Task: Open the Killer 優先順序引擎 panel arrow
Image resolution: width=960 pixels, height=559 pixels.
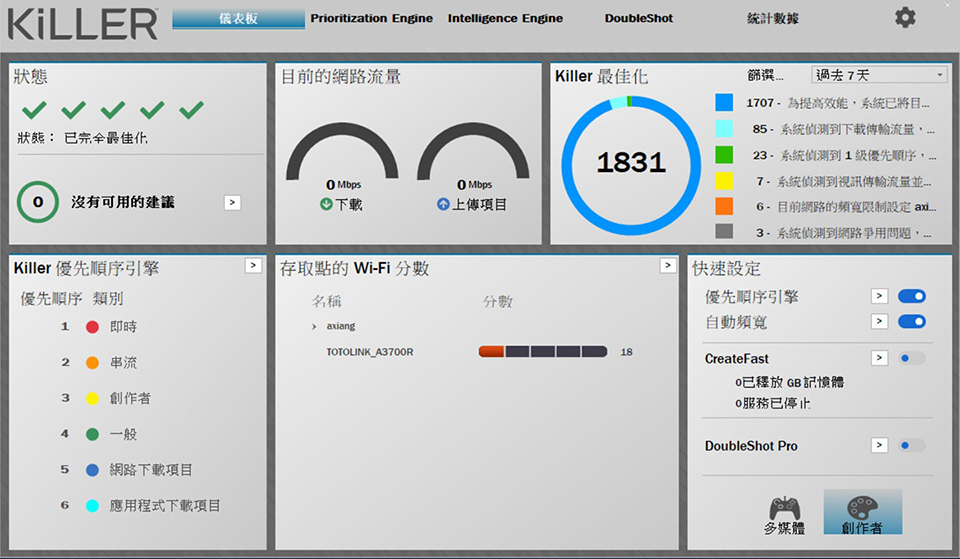Action: click(253, 265)
